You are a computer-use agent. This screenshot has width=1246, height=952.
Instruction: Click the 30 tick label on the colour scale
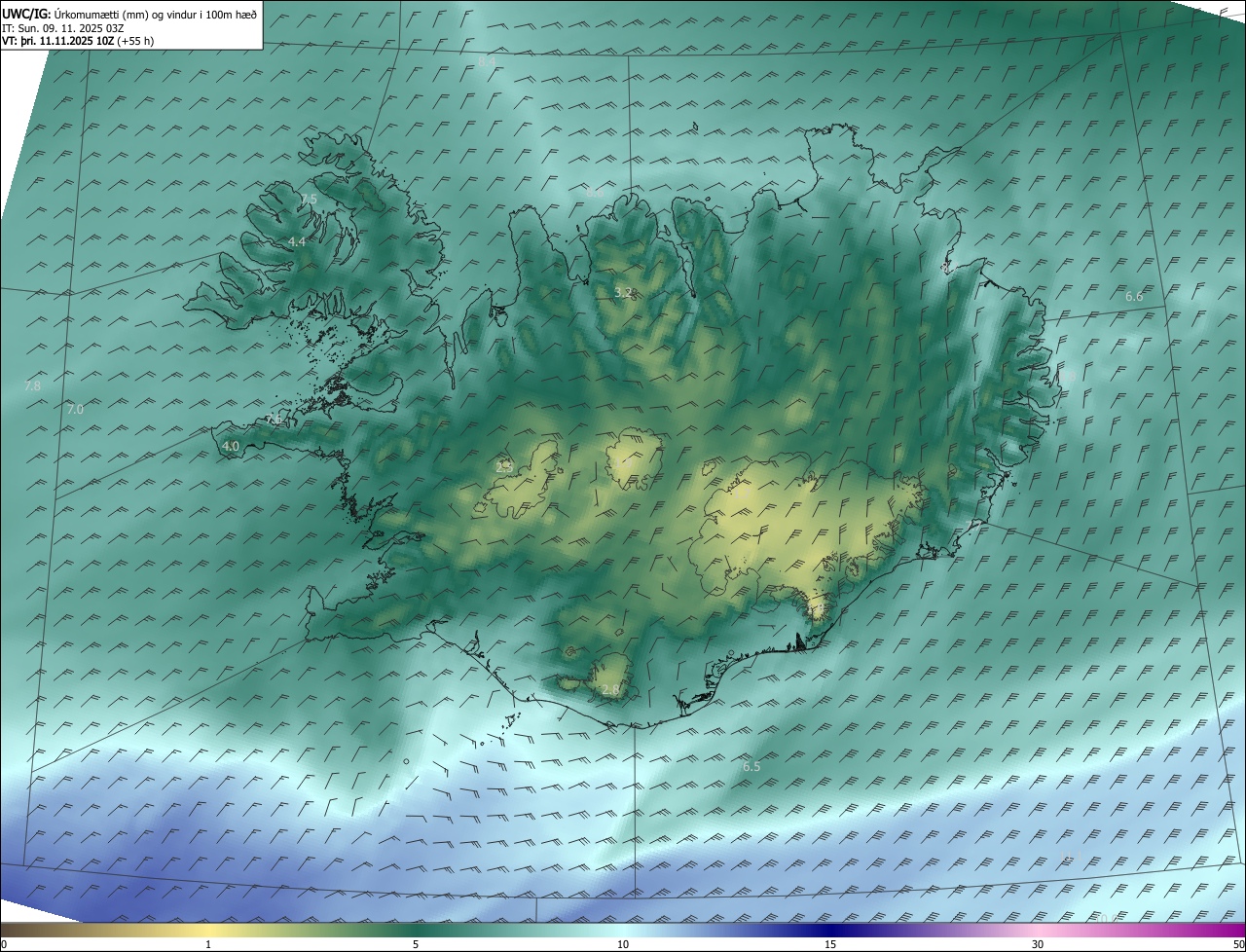coord(1038,945)
